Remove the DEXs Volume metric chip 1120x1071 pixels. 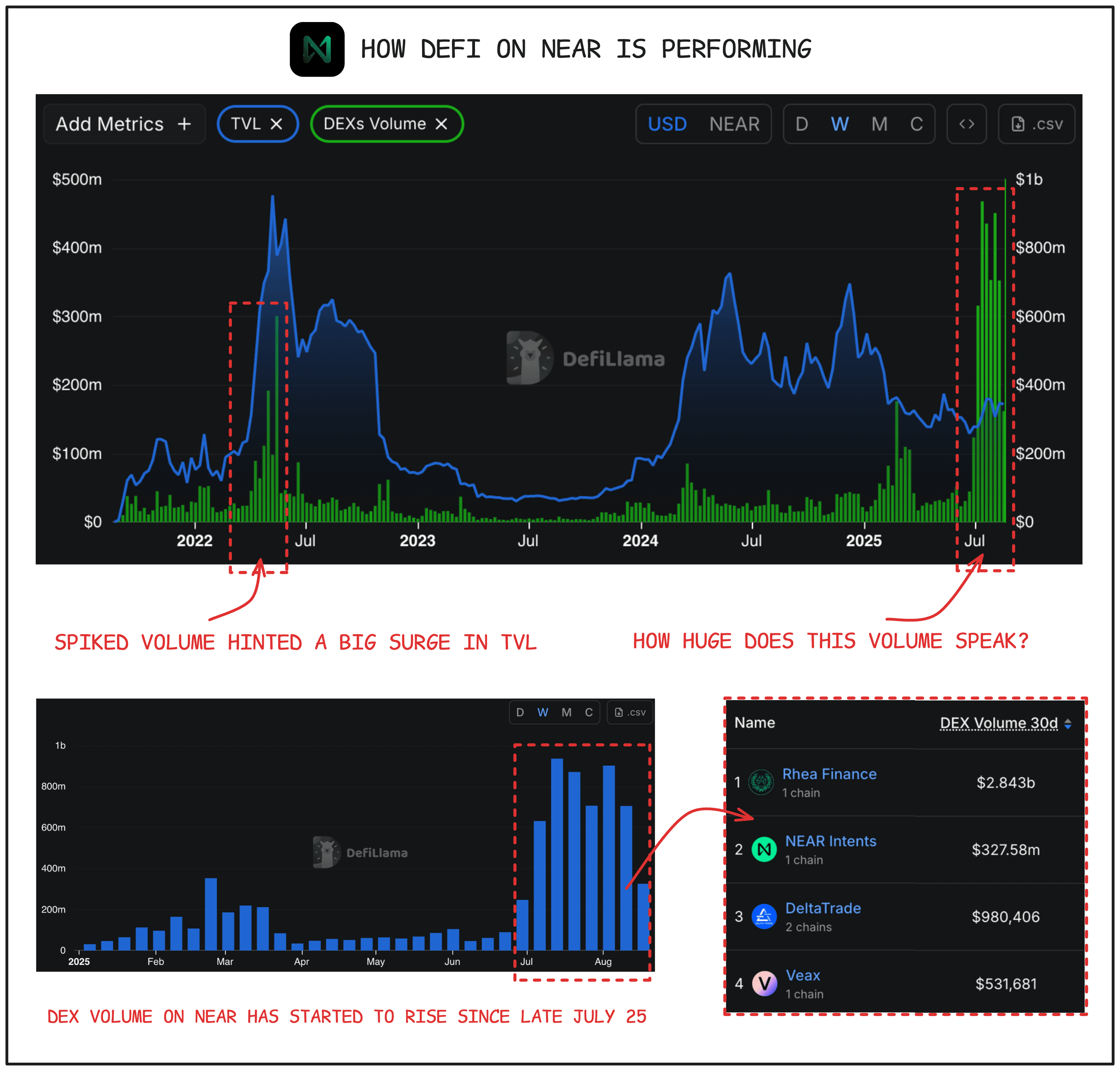click(441, 124)
